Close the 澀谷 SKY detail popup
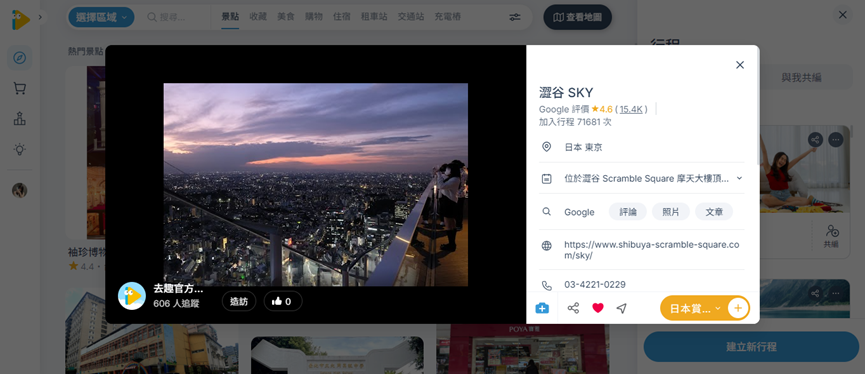865x374 pixels. pos(740,65)
